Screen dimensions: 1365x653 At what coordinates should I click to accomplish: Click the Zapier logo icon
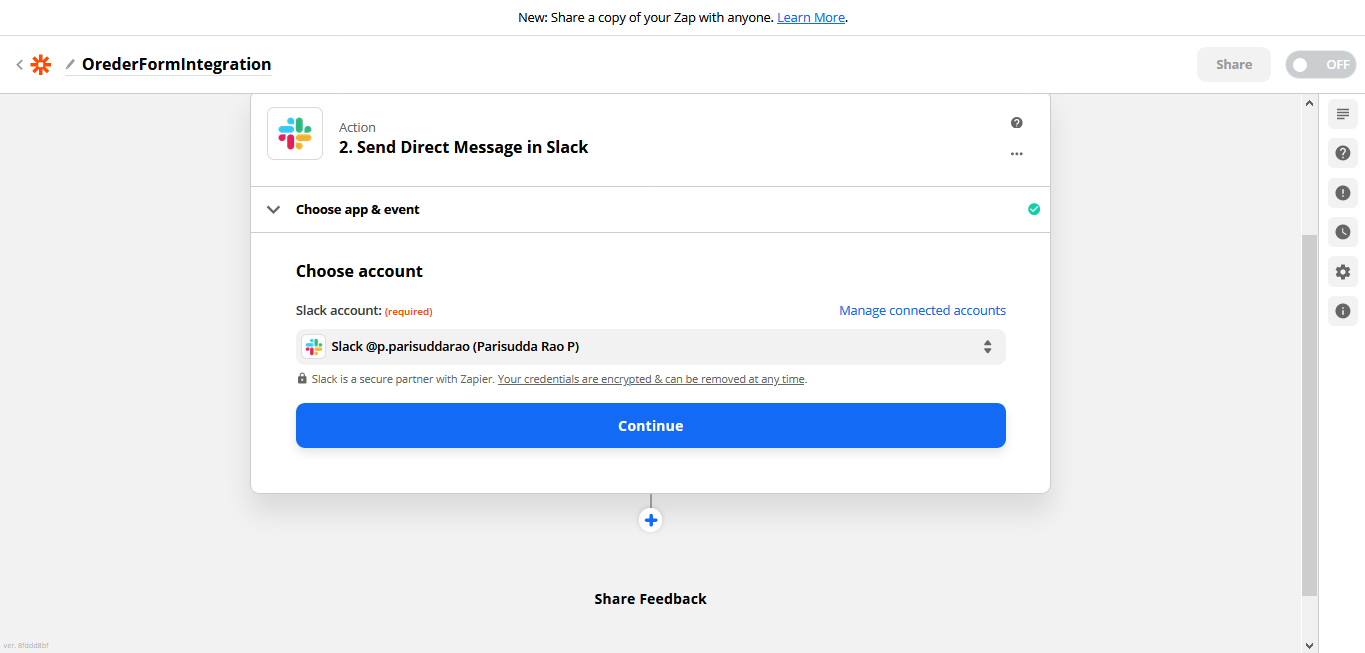pos(41,65)
